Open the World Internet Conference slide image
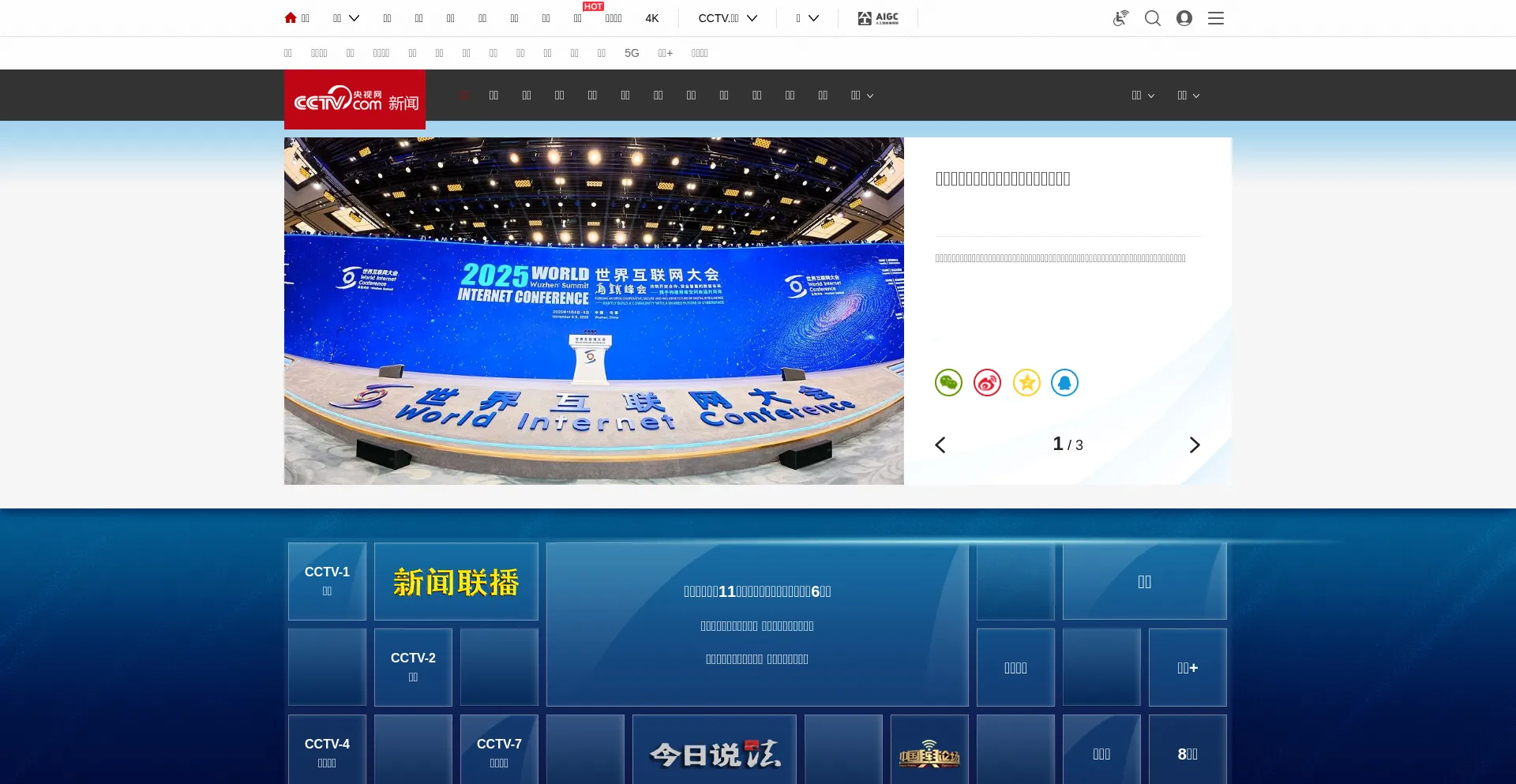Screen dimensions: 1516x784 594,311
